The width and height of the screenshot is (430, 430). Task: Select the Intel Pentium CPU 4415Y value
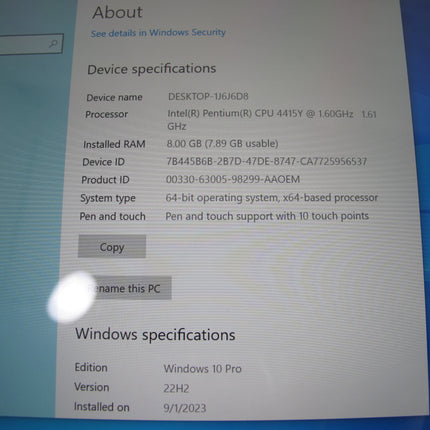[x=272, y=120]
